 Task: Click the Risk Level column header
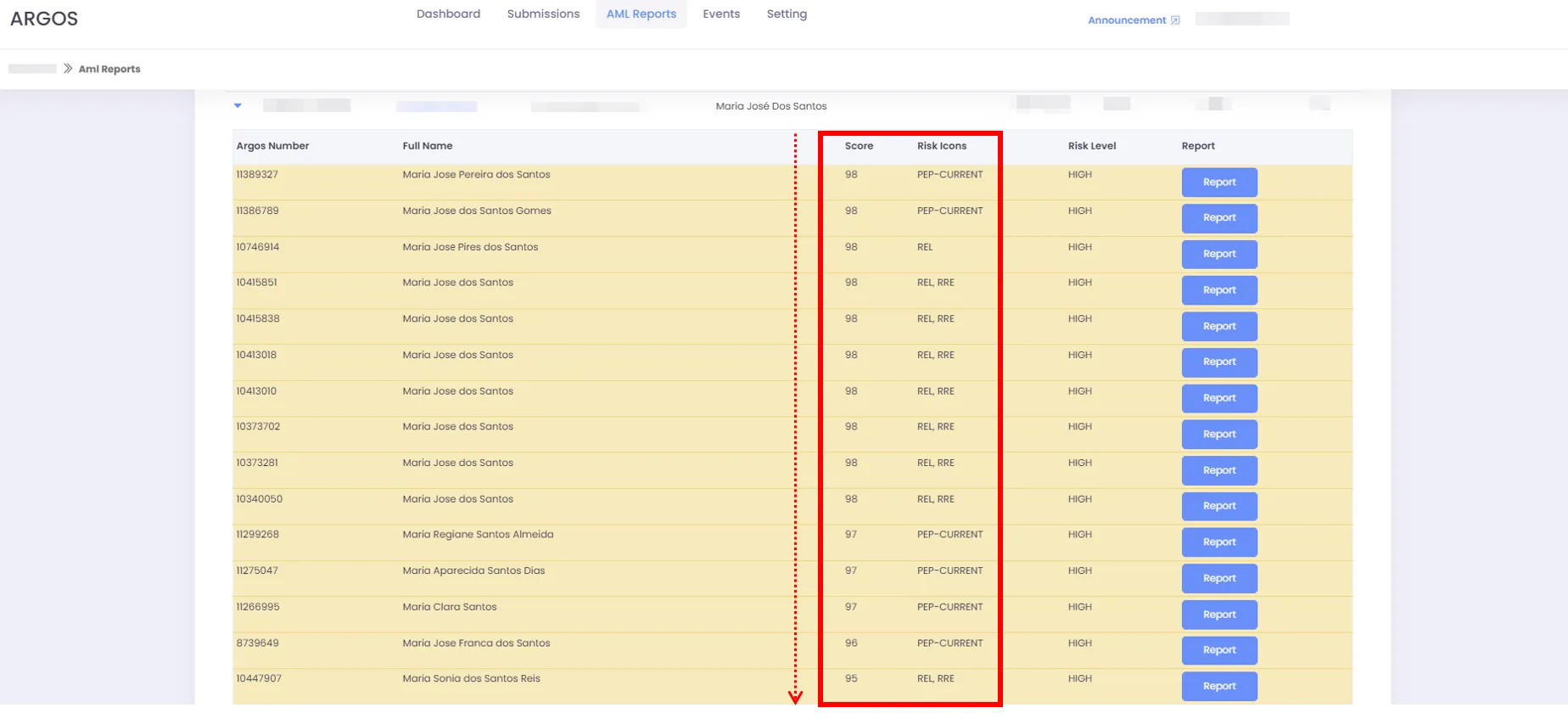(1092, 146)
